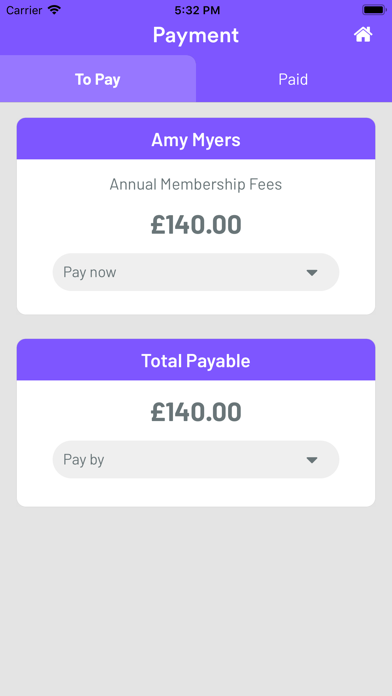Tap the £140.00 amount under Total Payable
Image resolution: width=392 pixels, height=696 pixels.
pyautogui.click(x=196, y=412)
